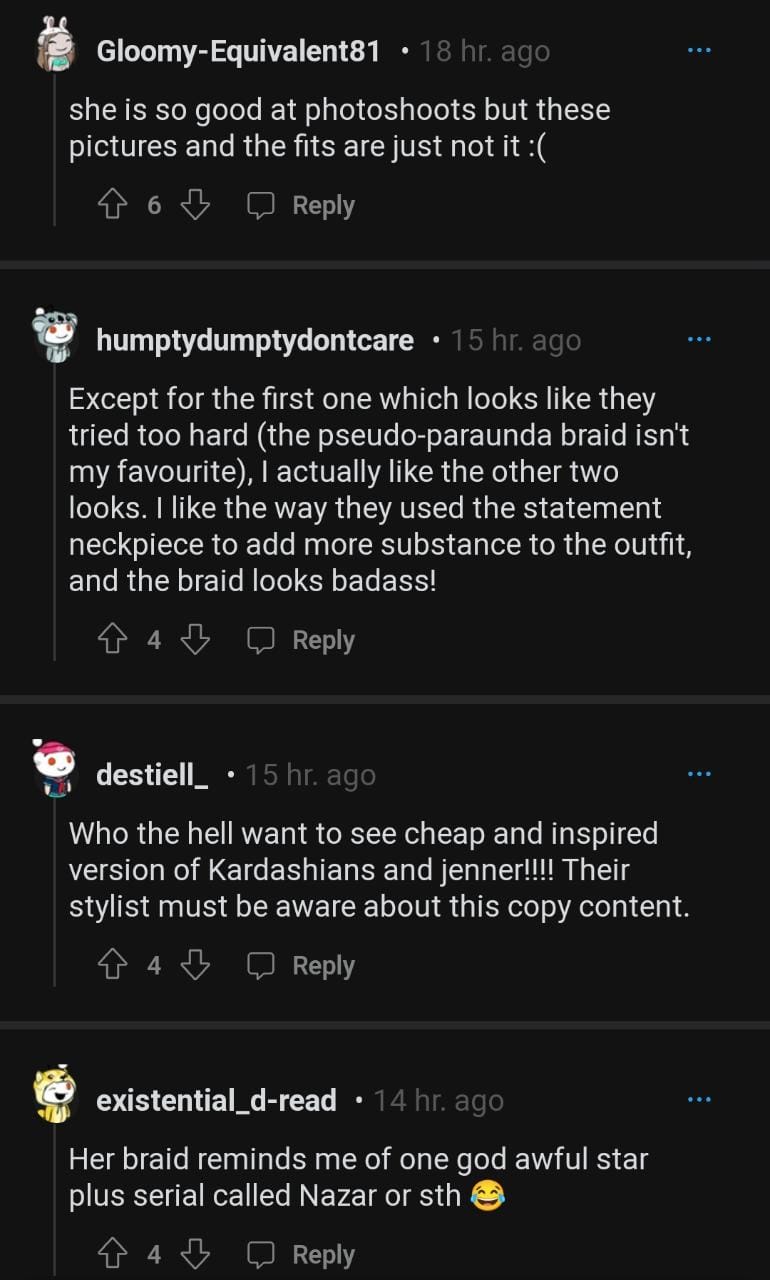Downvote destiell_'s Kardashians comment
770x1280 pixels.
coord(196,965)
